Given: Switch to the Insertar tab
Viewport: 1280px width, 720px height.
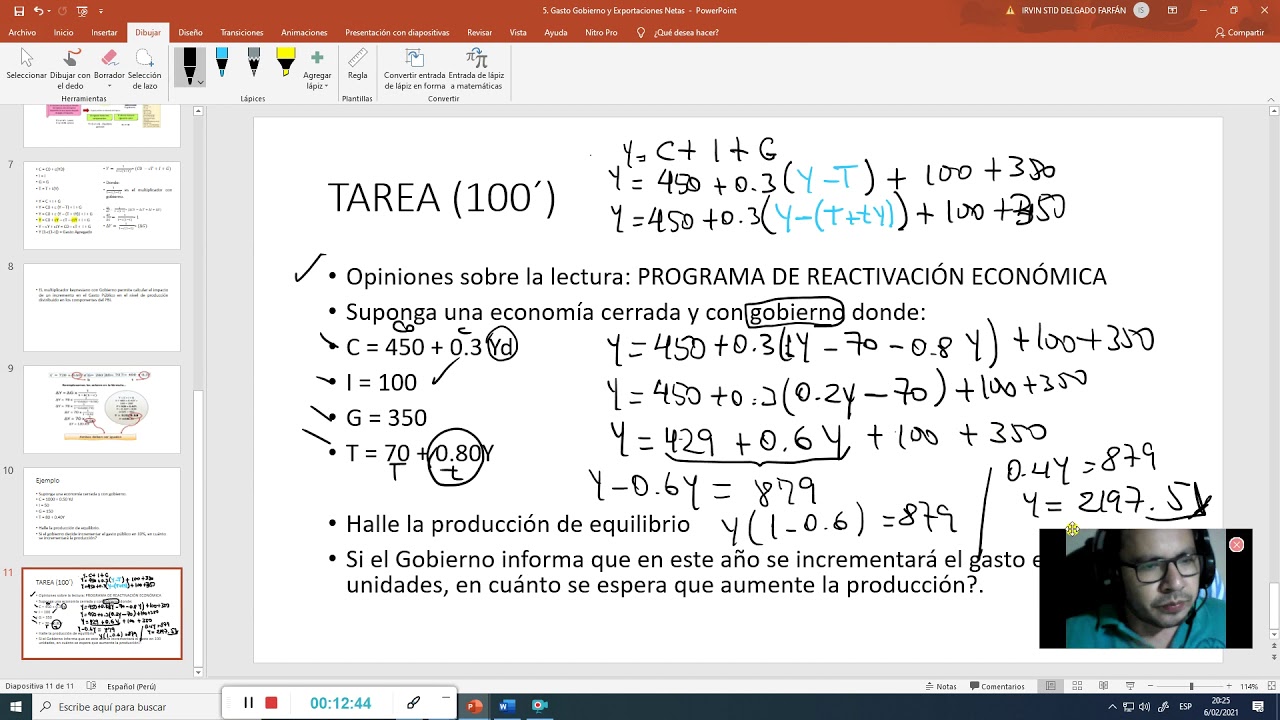Looking at the screenshot, I should 104,32.
